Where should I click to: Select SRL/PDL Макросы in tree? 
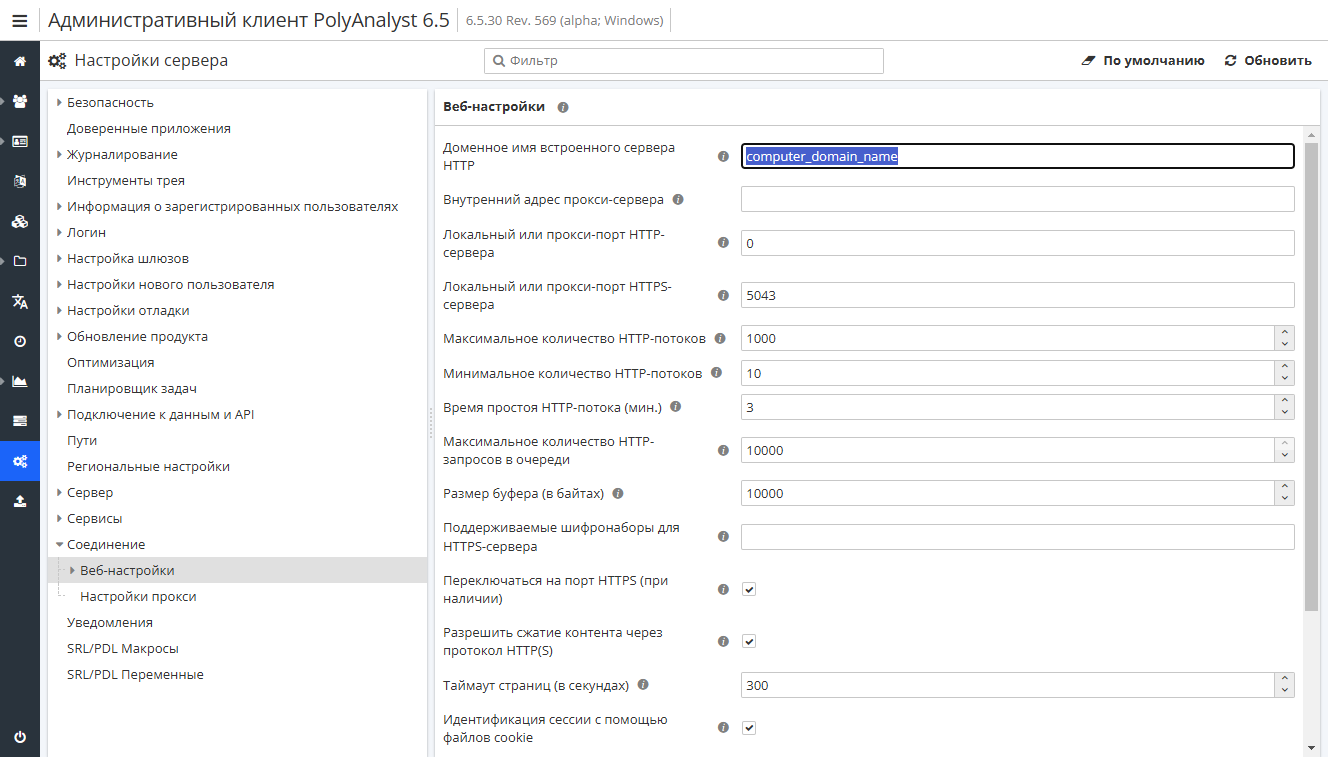point(123,648)
